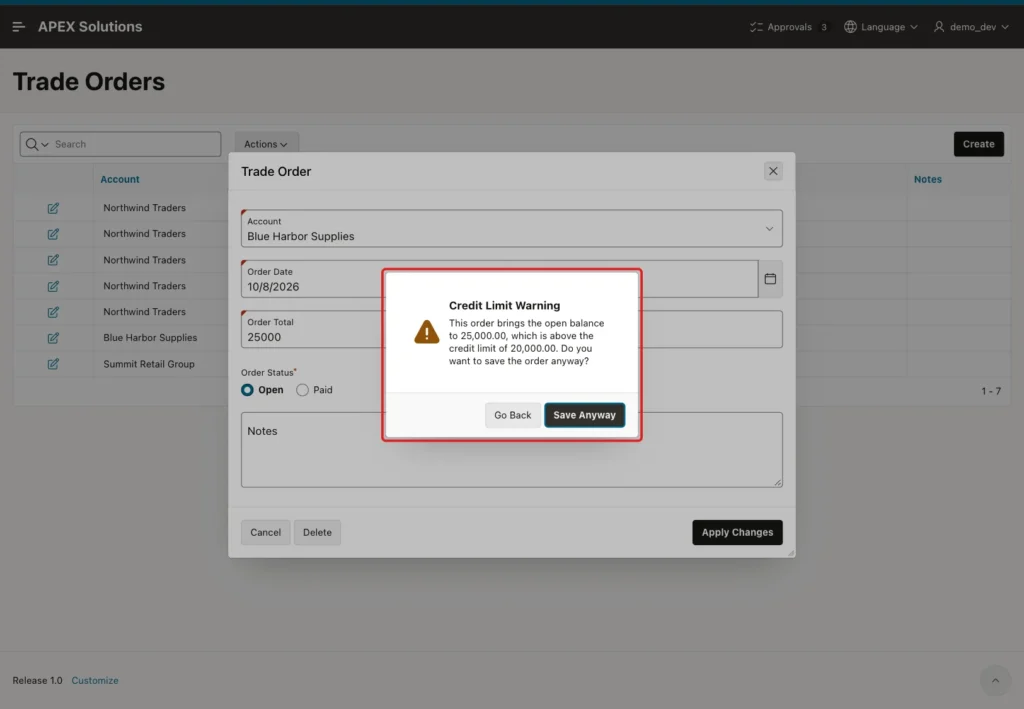Click the Notes text area
The width and height of the screenshot is (1024, 709).
coord(511,450)
